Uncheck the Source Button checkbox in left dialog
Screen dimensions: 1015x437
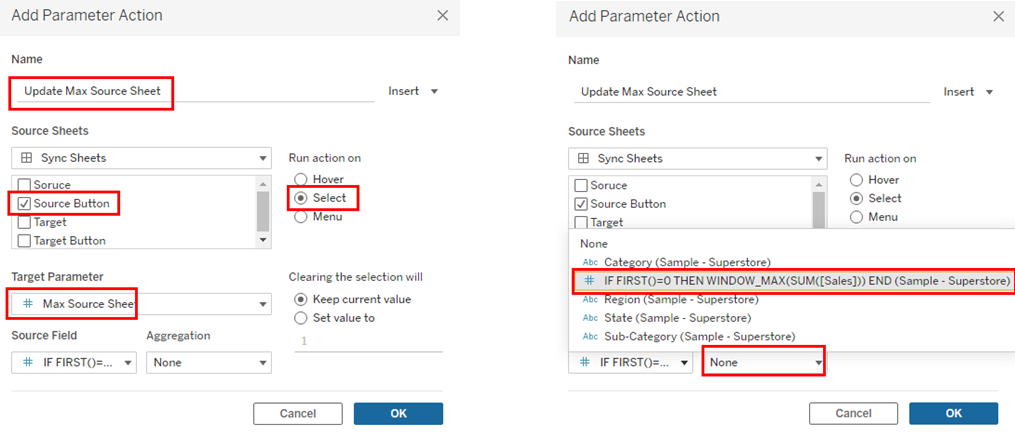click(25, 204)
